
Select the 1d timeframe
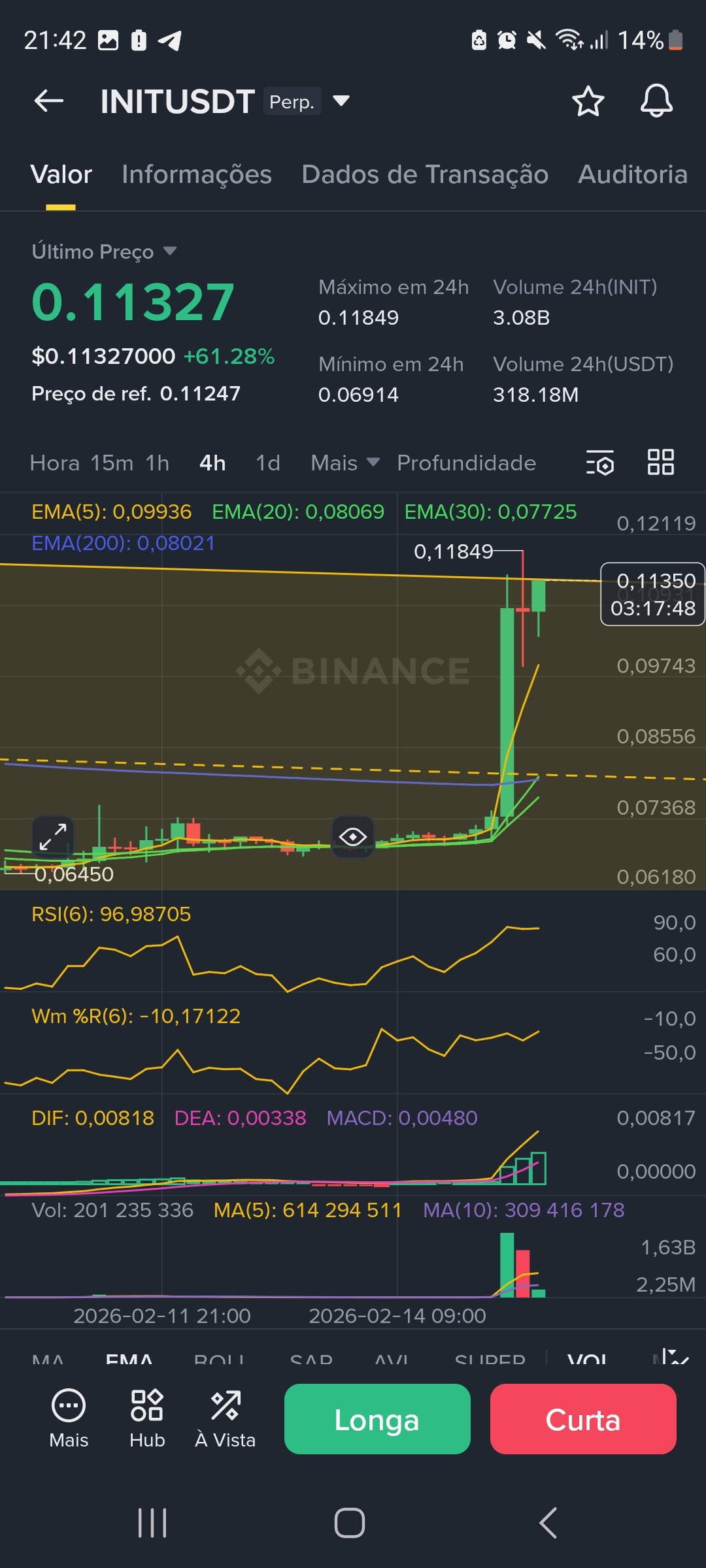(267, 463)
